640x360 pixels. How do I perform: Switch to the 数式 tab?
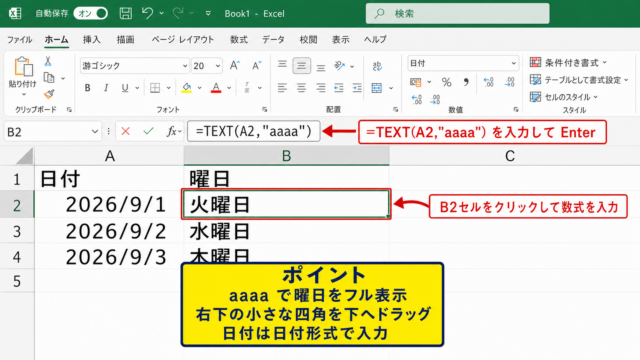[239, 40]
